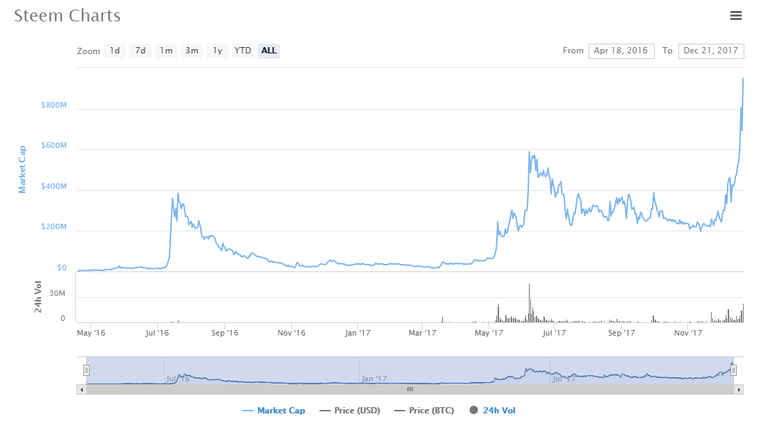This screenshot has width=768, height=423.
Task: Click the navigator right range handle
Action: pyautogui.click(x=733, y=370)
